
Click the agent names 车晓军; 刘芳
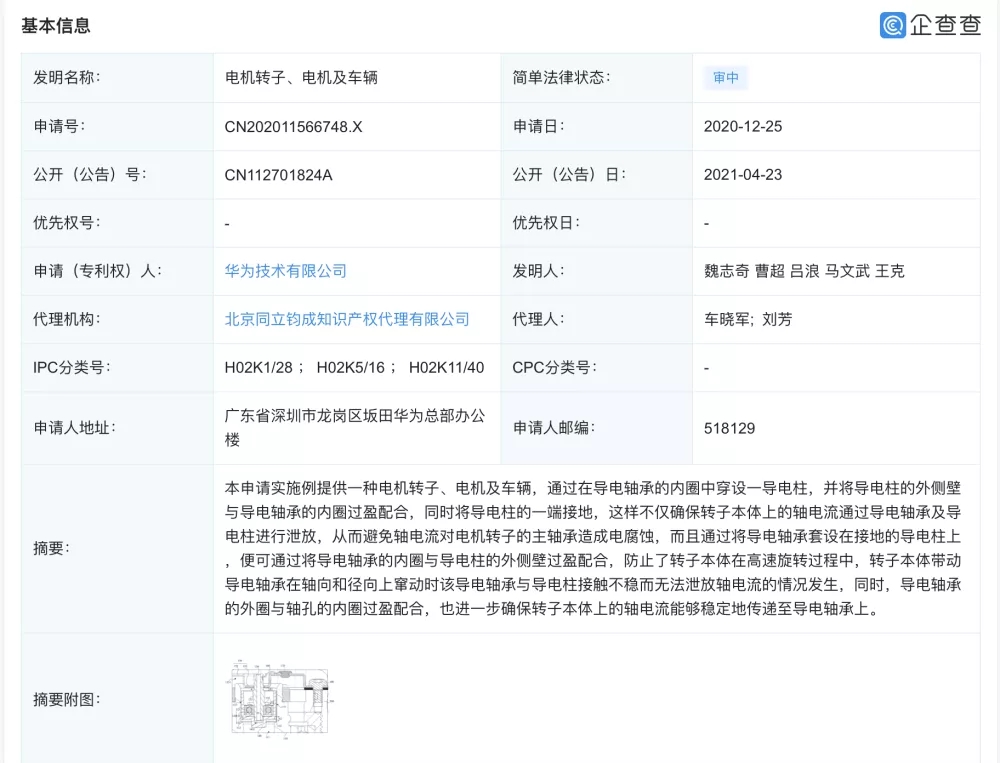point(748,319)
